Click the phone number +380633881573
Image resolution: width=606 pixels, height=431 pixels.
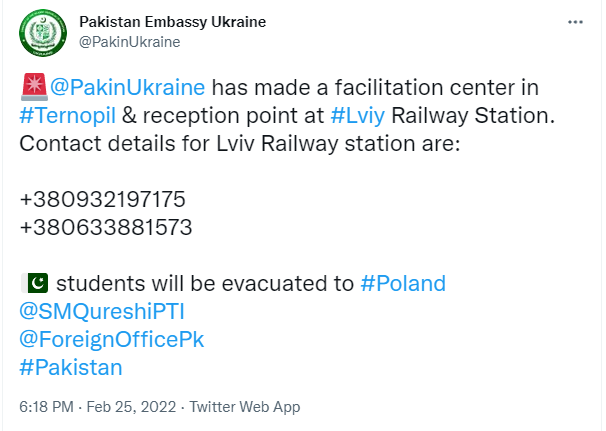tap(106, 227)
